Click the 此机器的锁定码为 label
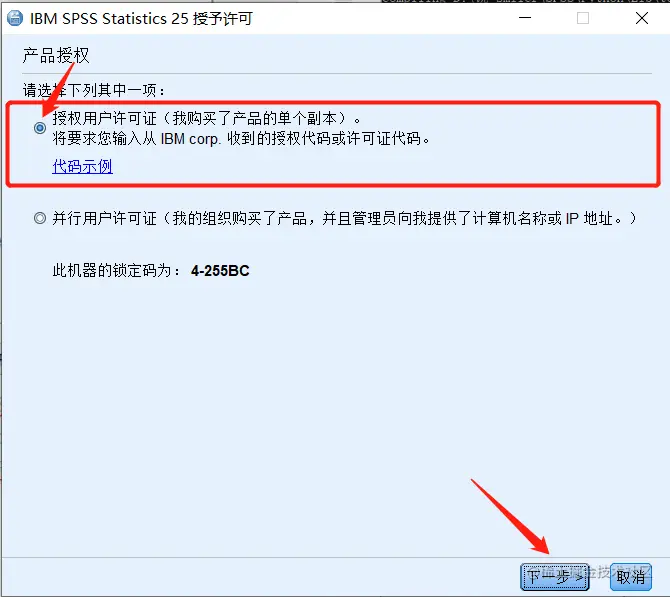The height and width of the screenshot is (597, 670). [117, 271]
